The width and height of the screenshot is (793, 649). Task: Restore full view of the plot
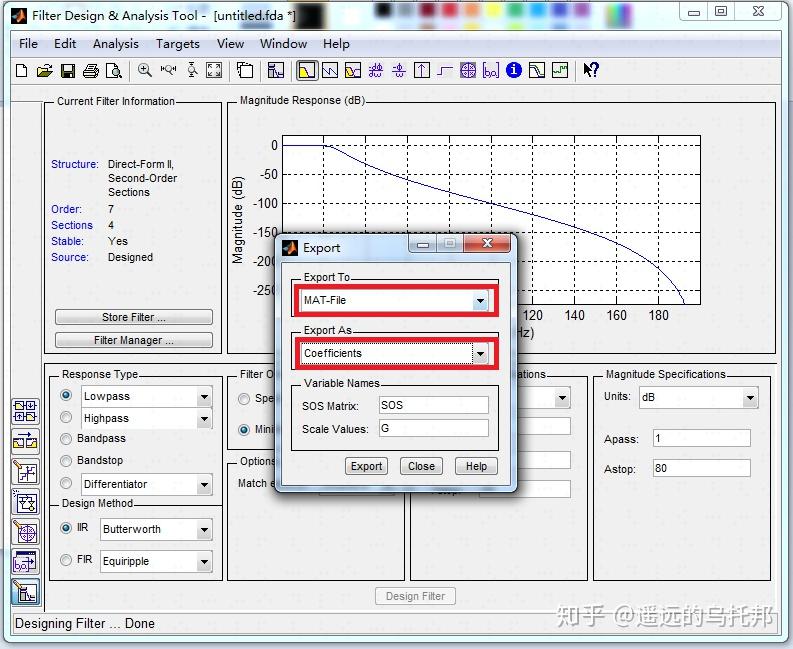[x=214, y=70]
